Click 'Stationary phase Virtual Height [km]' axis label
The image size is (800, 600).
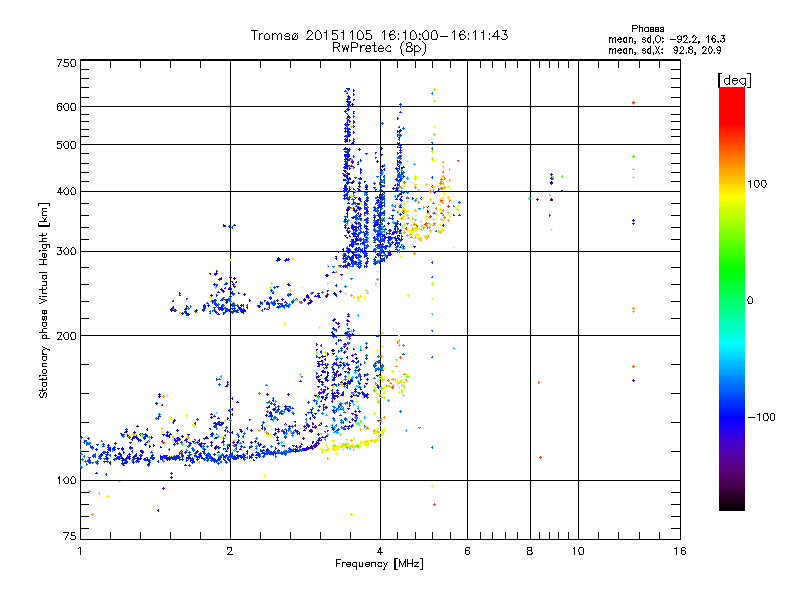point(44,301)
